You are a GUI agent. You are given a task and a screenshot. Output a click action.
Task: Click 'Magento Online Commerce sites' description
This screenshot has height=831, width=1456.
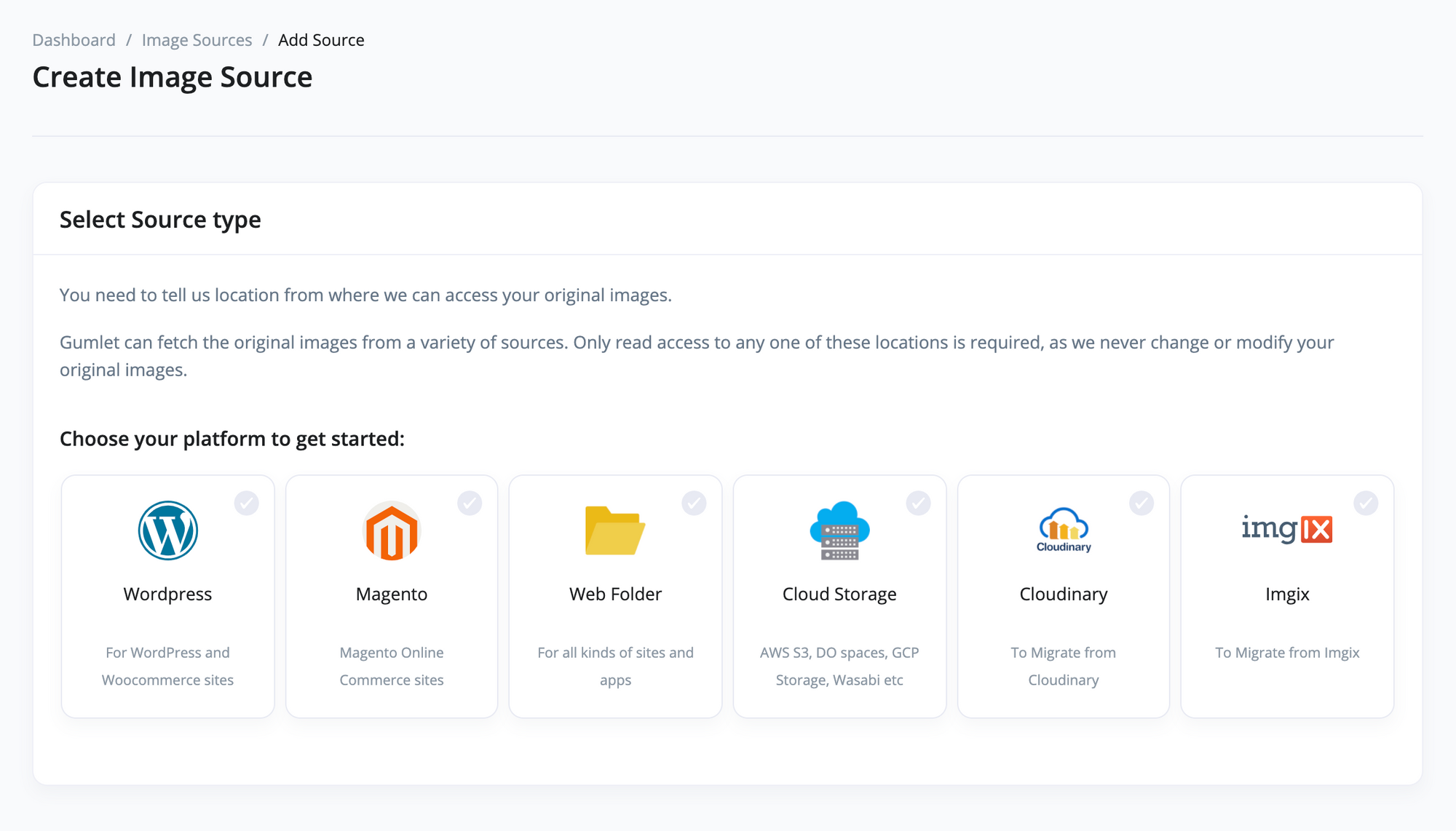(392, 666)
